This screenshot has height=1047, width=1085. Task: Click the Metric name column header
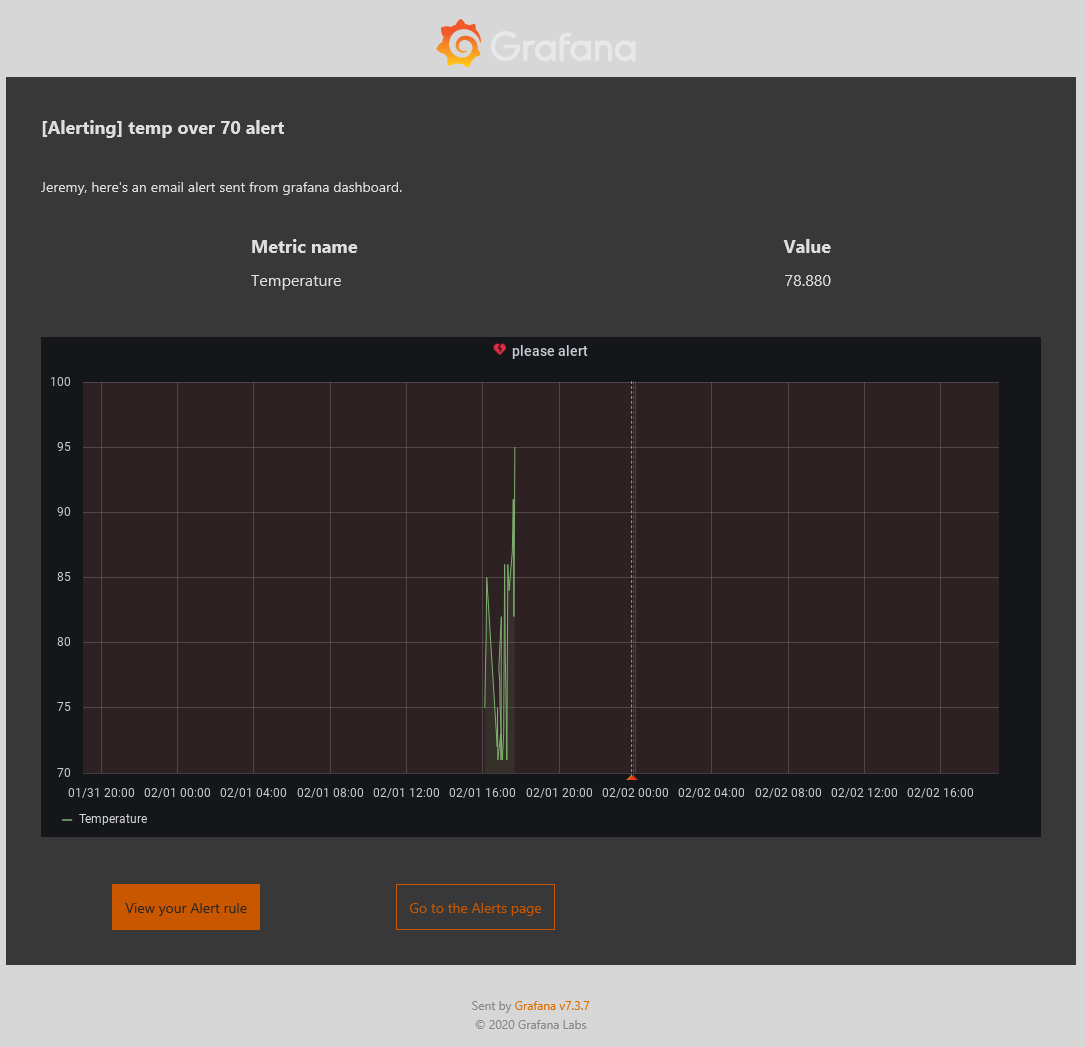[x=304, y=247]
